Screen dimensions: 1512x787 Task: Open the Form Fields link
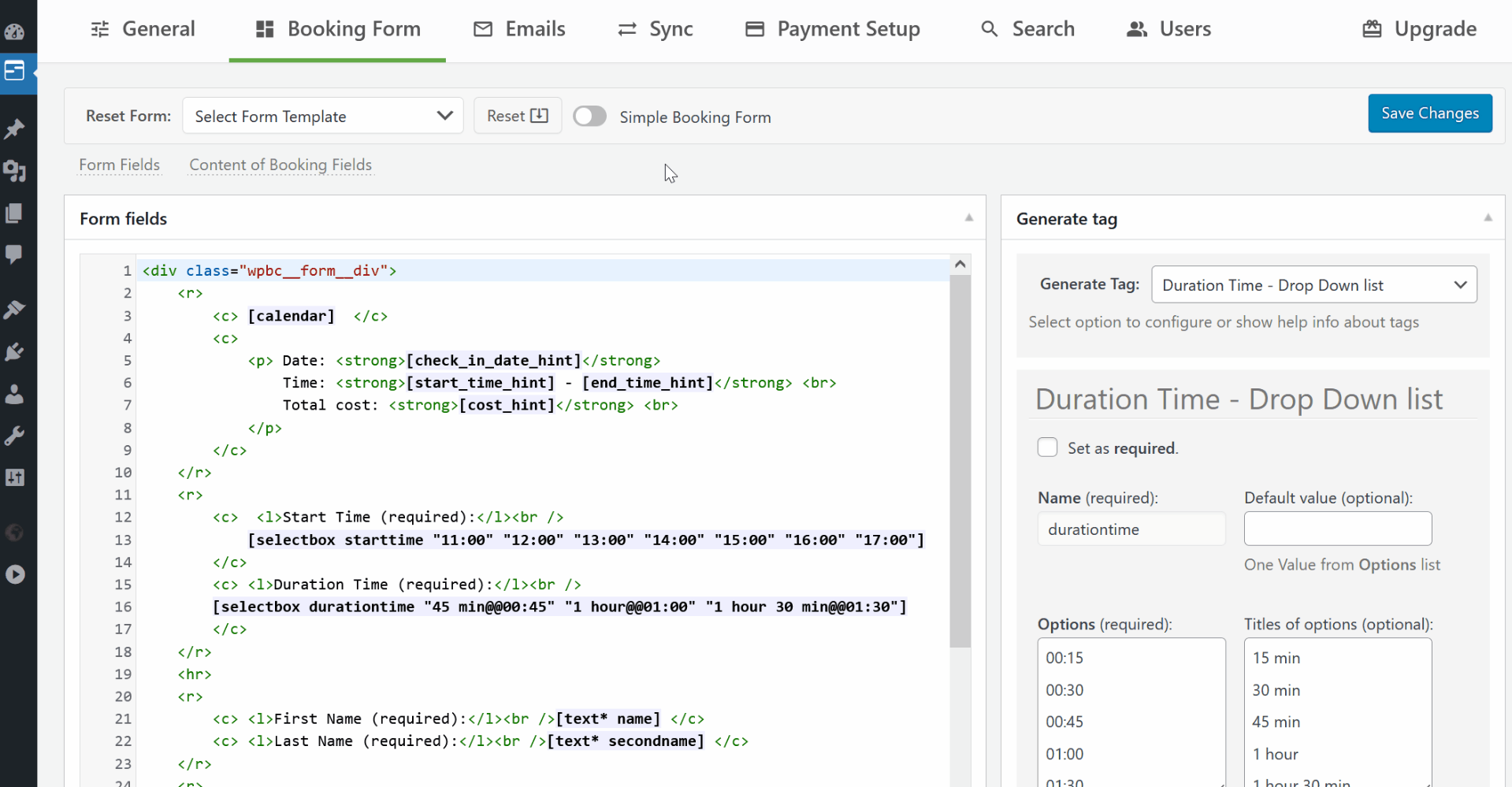[120, 165]
